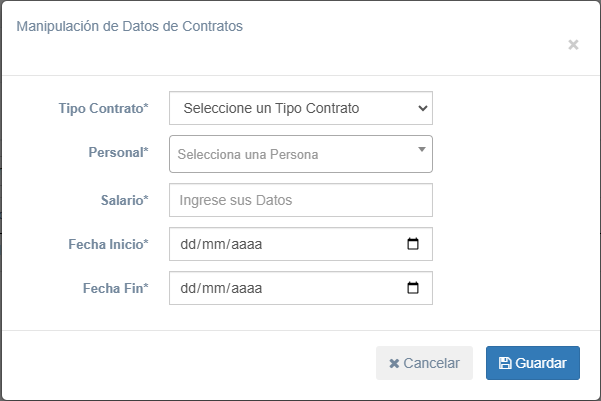Close the Contratos dialog with the X

(x=573, y=45)
